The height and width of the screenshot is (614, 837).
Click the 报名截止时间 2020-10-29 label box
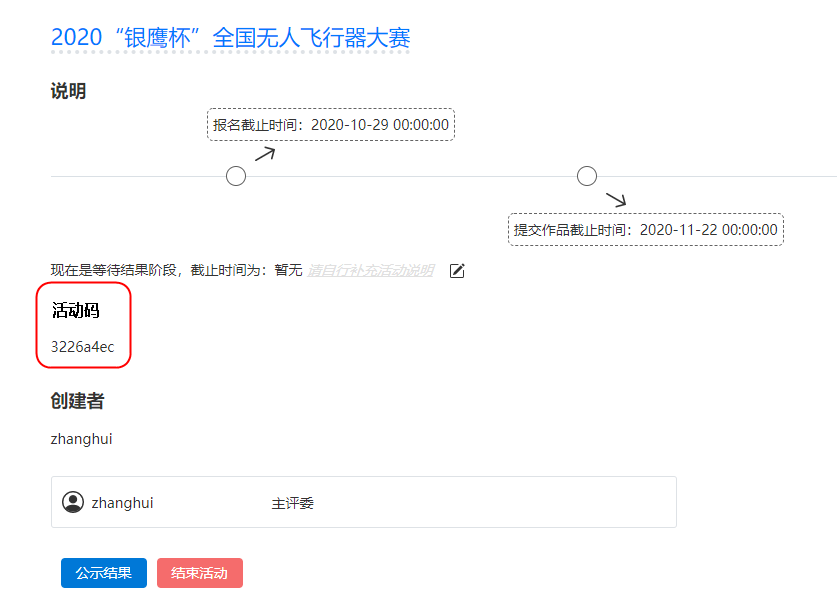331,124
